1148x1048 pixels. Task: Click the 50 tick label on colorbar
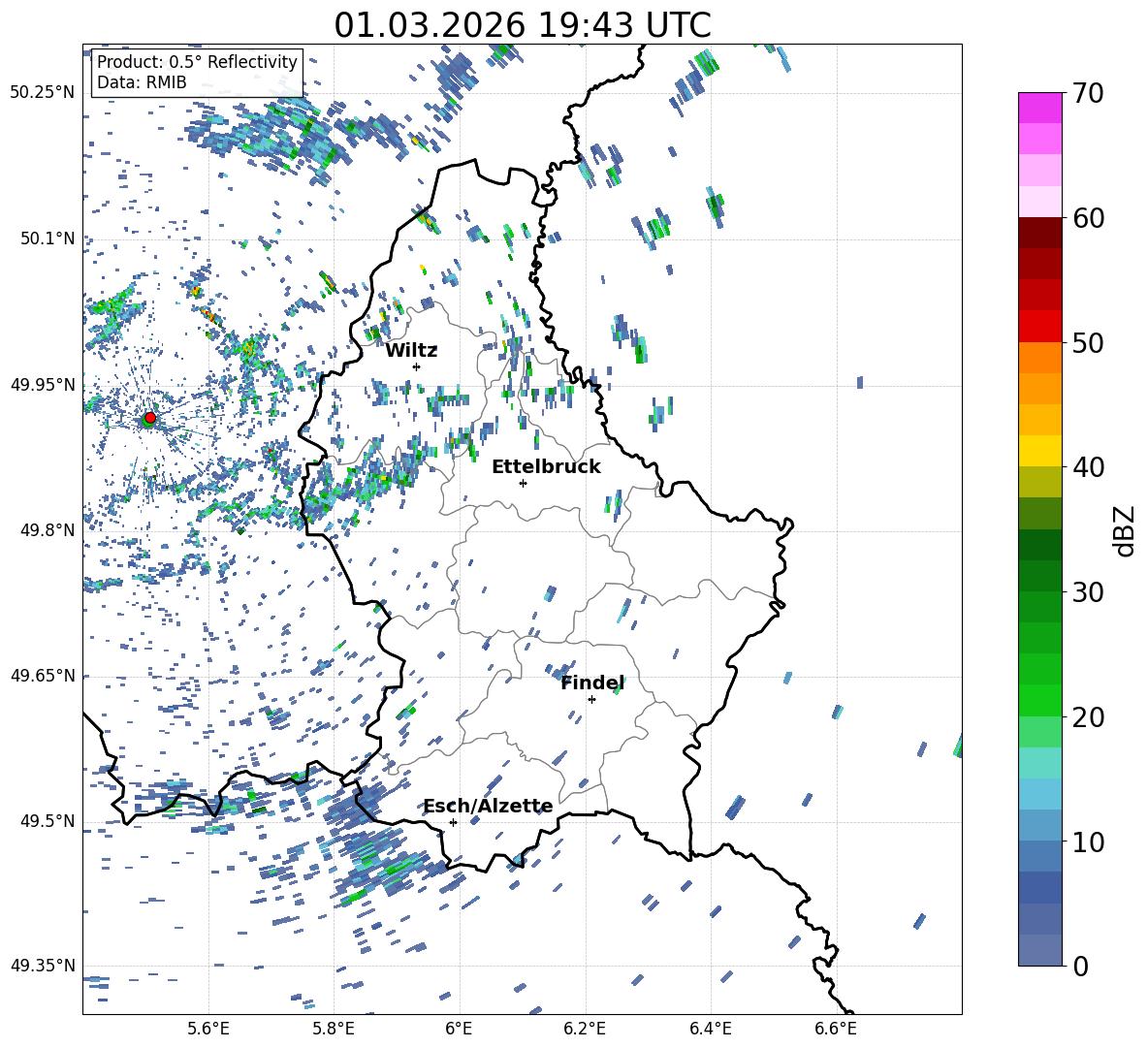[x=1087, y=342]
